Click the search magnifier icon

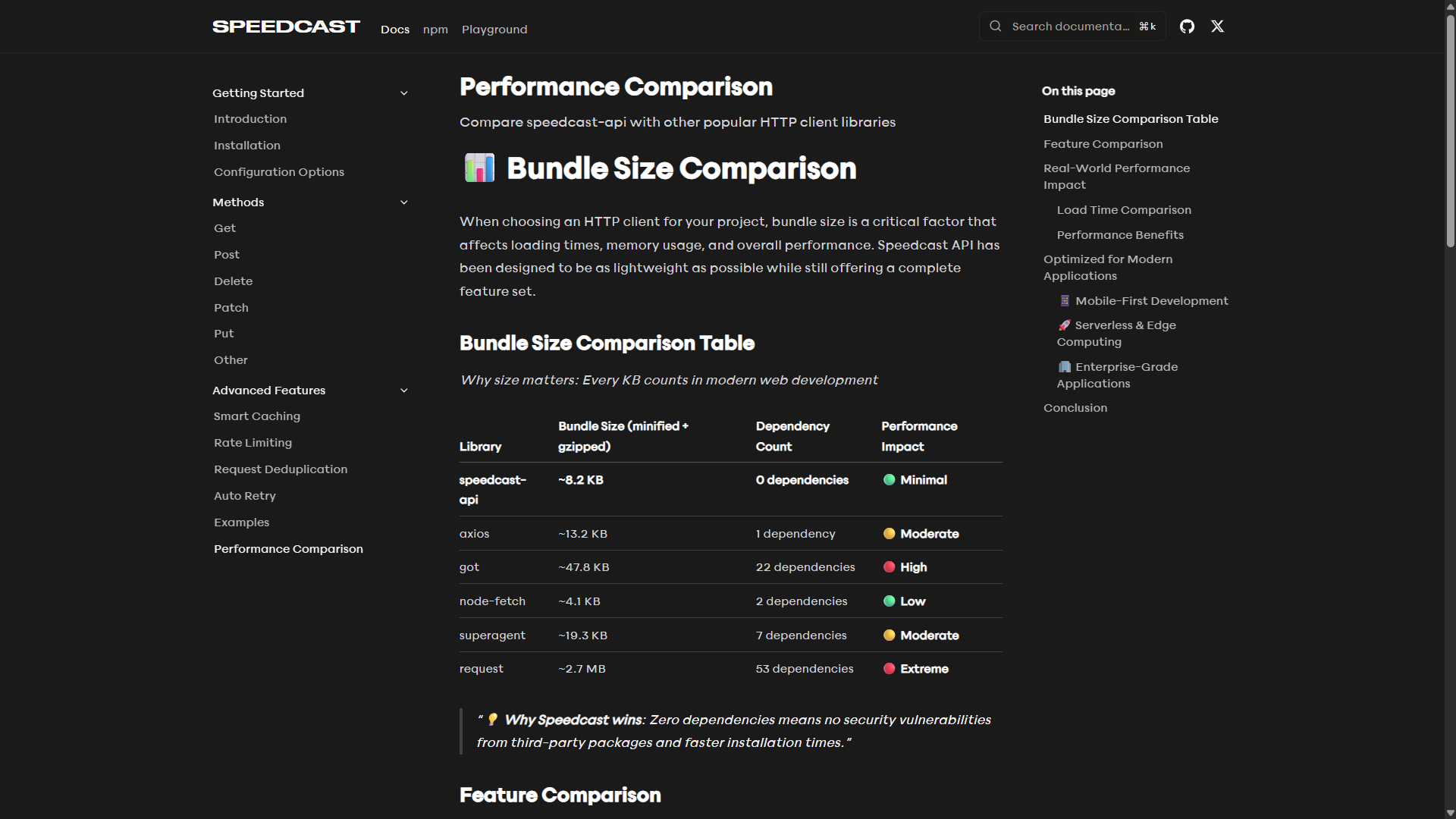pos(995,27)
